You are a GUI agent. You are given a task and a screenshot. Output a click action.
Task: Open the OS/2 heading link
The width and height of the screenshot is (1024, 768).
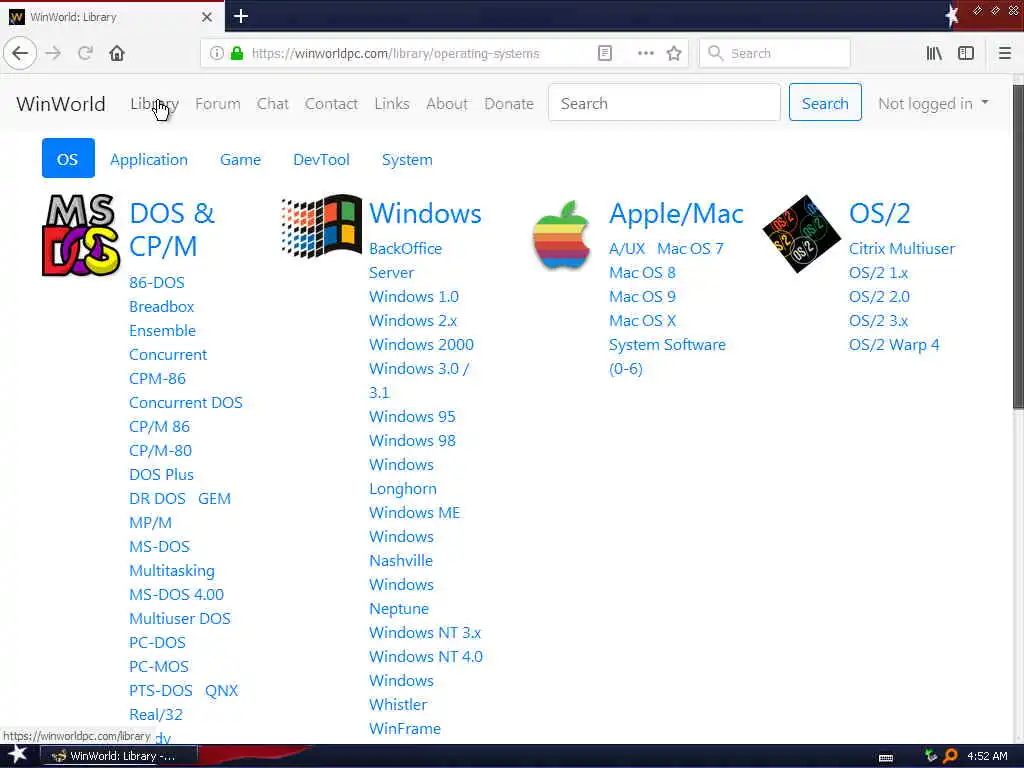tap(879, 213)
